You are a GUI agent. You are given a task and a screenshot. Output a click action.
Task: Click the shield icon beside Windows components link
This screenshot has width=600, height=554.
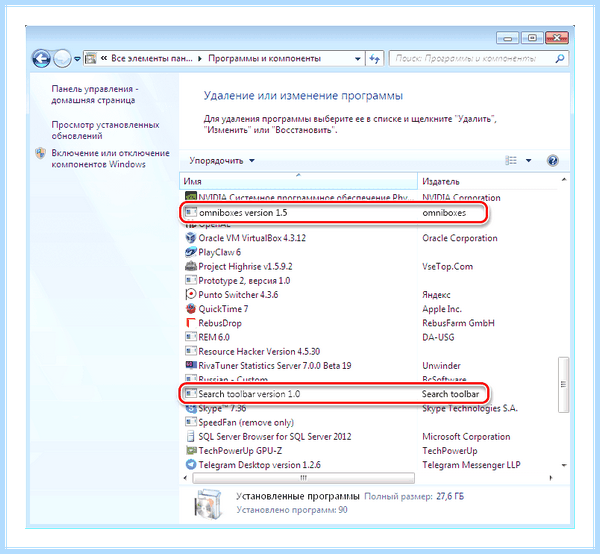click(41, 153)
